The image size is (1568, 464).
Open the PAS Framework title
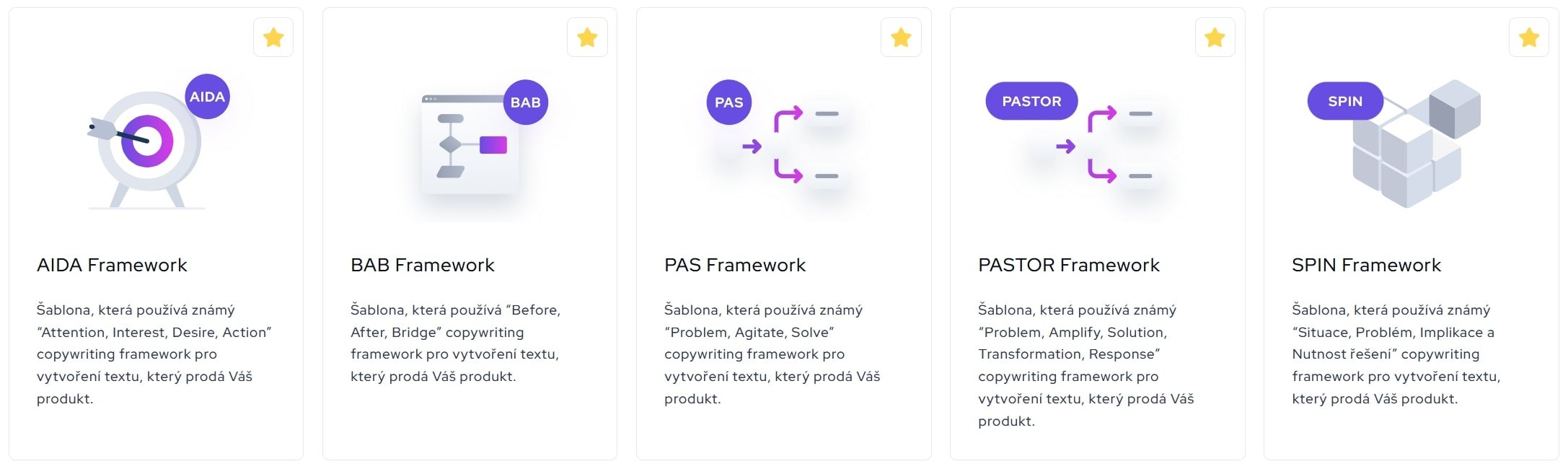pos(735,265)
